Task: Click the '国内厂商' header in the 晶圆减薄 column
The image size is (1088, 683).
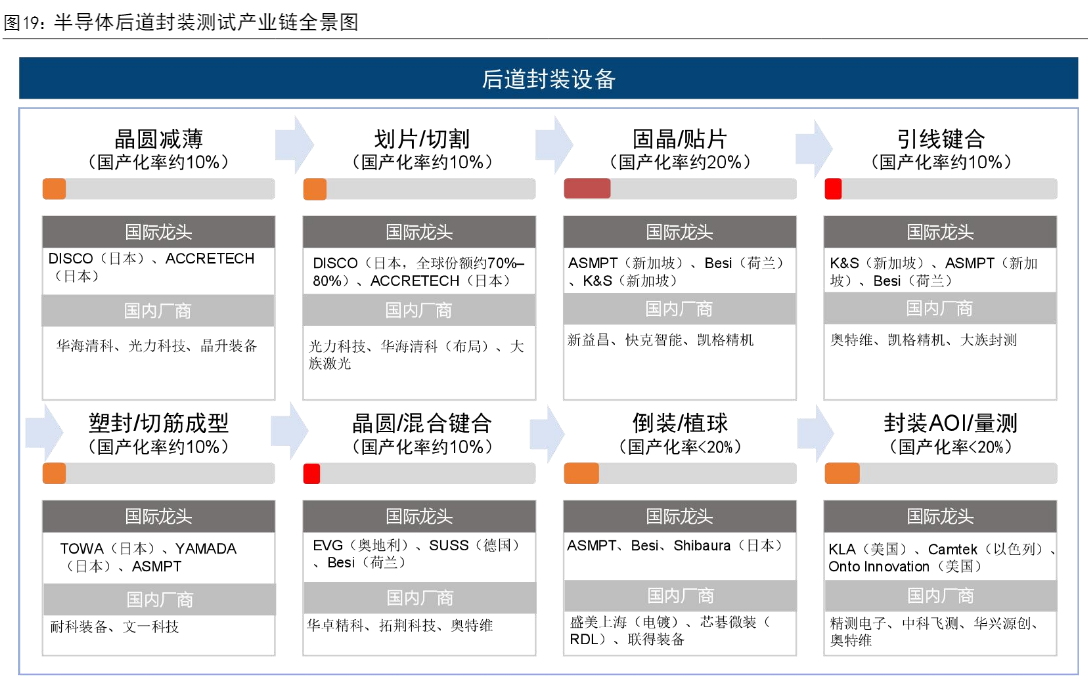Action: tap(159, 310)
